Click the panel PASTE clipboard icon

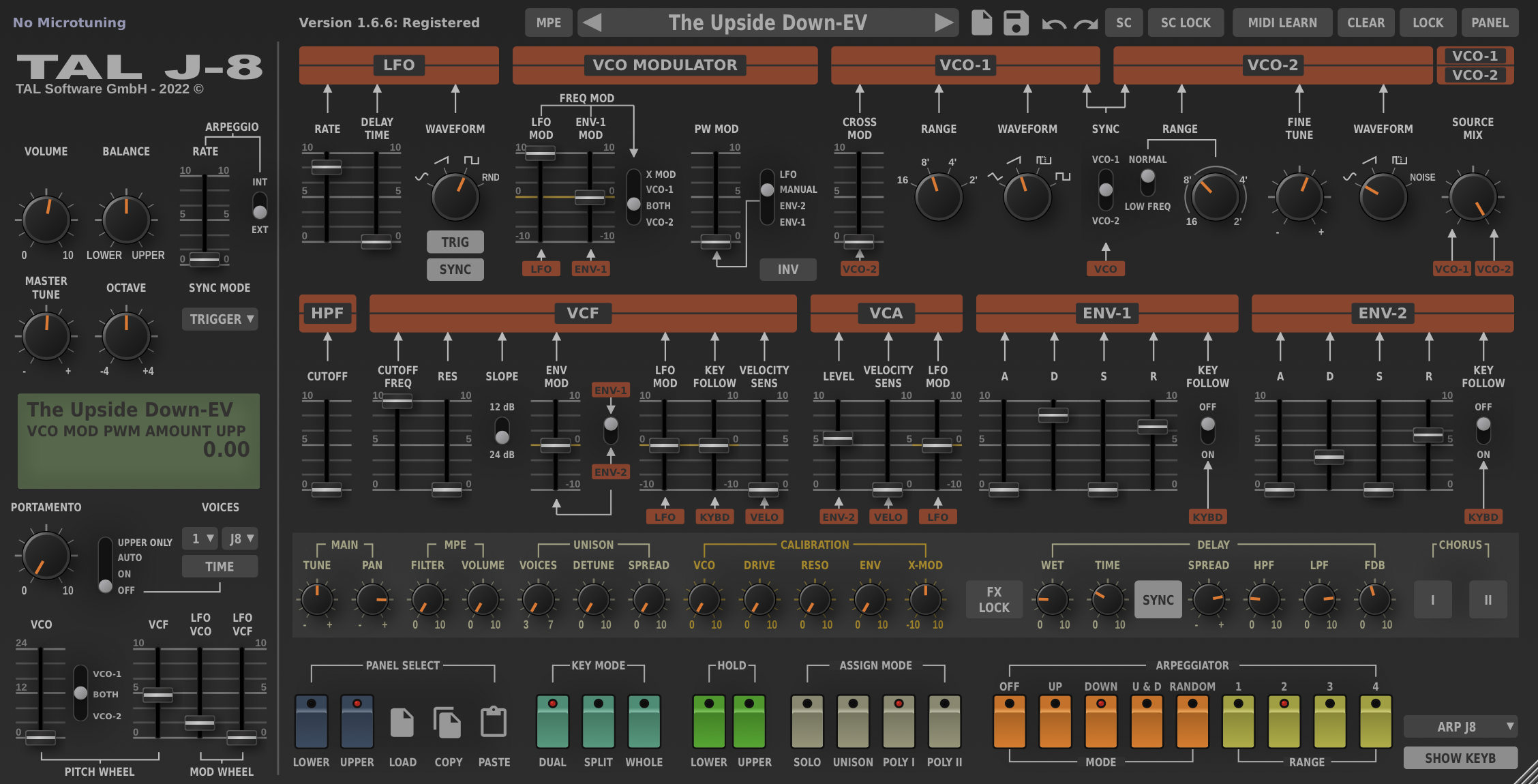point(494,722)
